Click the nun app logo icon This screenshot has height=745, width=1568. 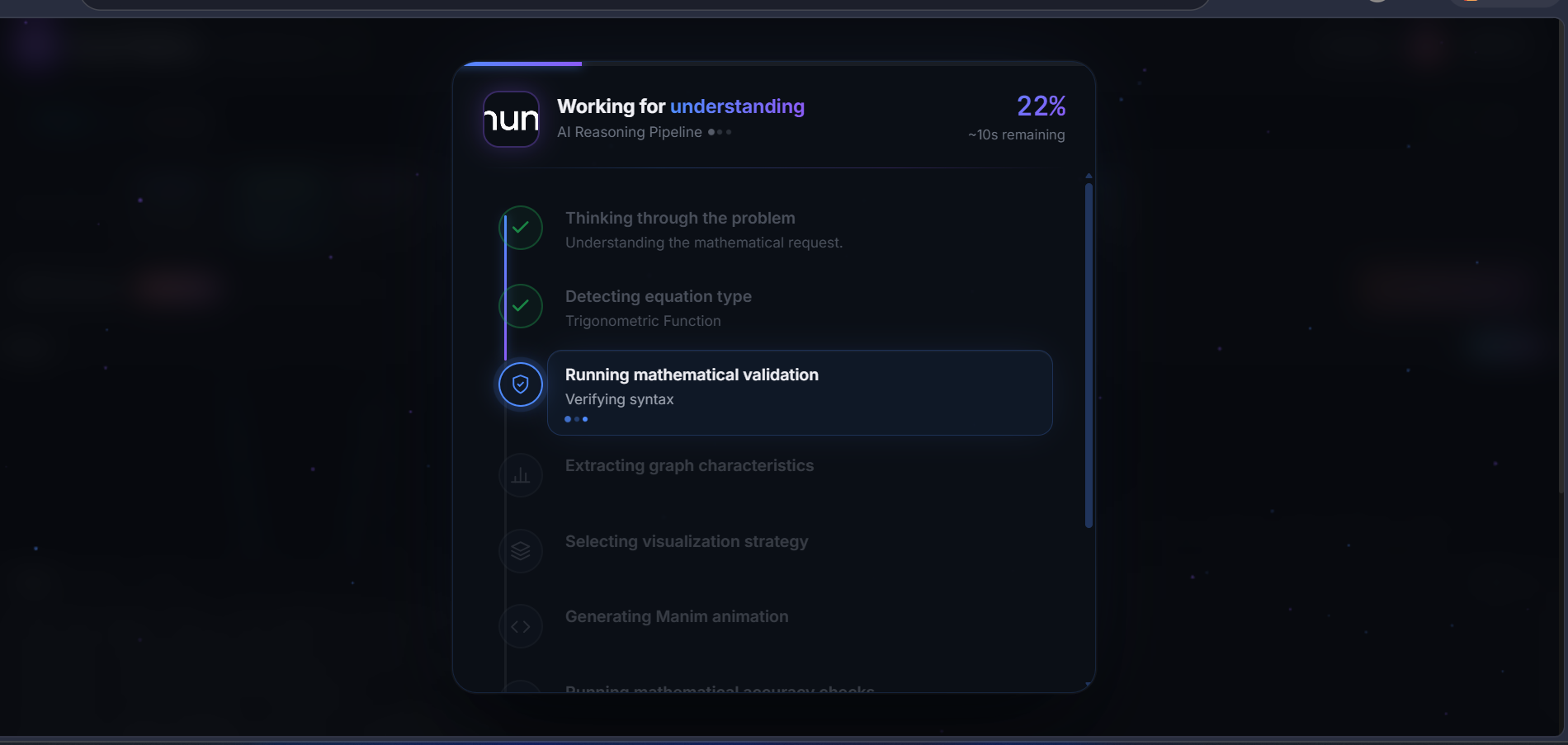pos(512,120)
